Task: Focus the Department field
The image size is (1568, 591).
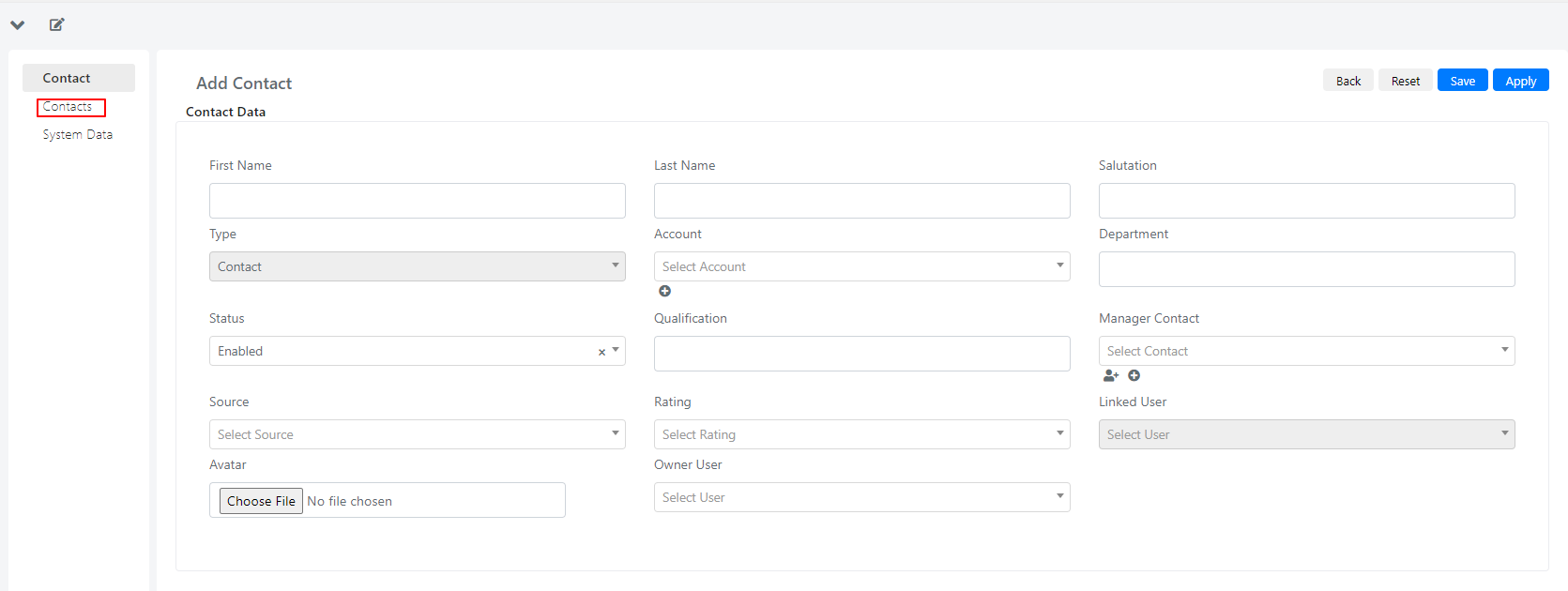Action: tap(1307, 269)
